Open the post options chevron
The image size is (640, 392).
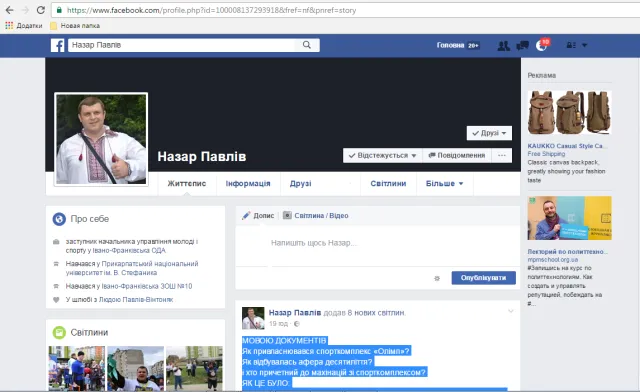pyautogui.click(x=511, y=312)
